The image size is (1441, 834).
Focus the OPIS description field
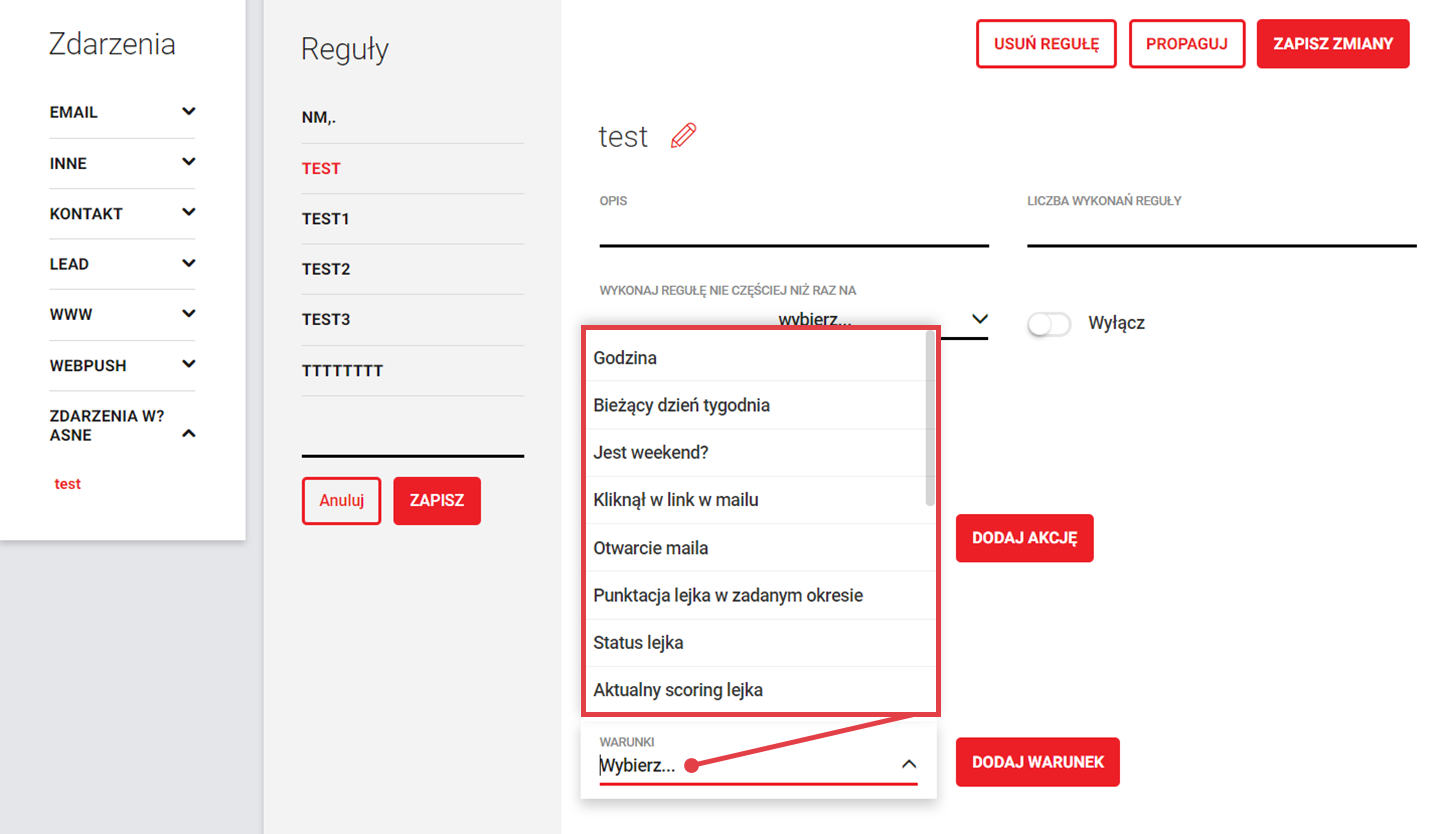click(x=793, y=231)
